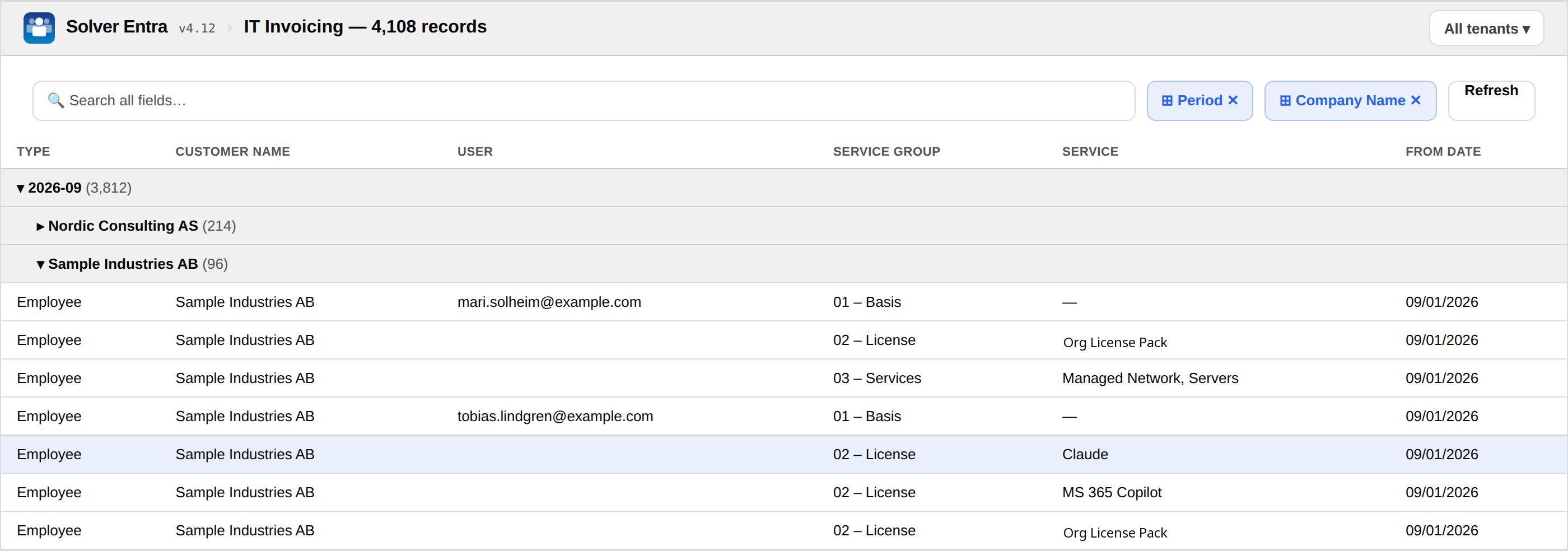Sort by the CUSTOMER NAME column header
This screenshot has width=1568, height=551.
(232, 152)
